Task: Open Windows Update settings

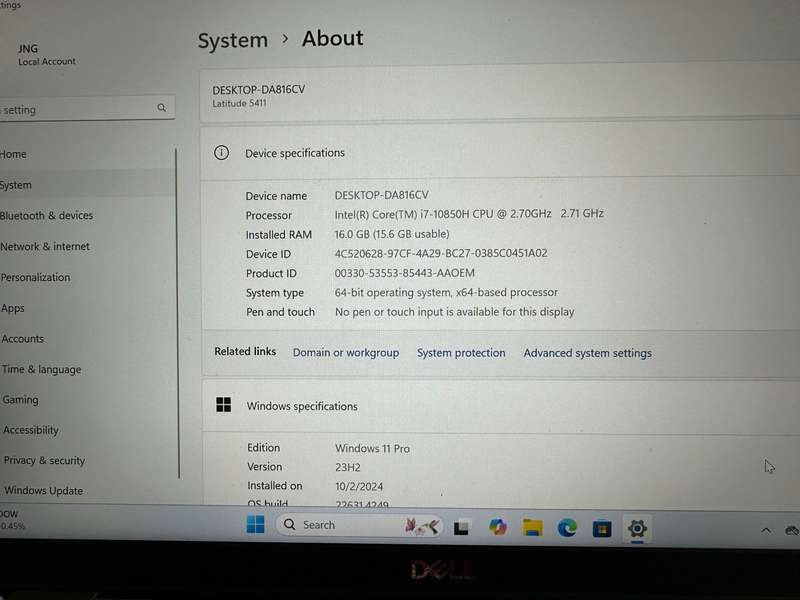Action: [x=43, y=490]
